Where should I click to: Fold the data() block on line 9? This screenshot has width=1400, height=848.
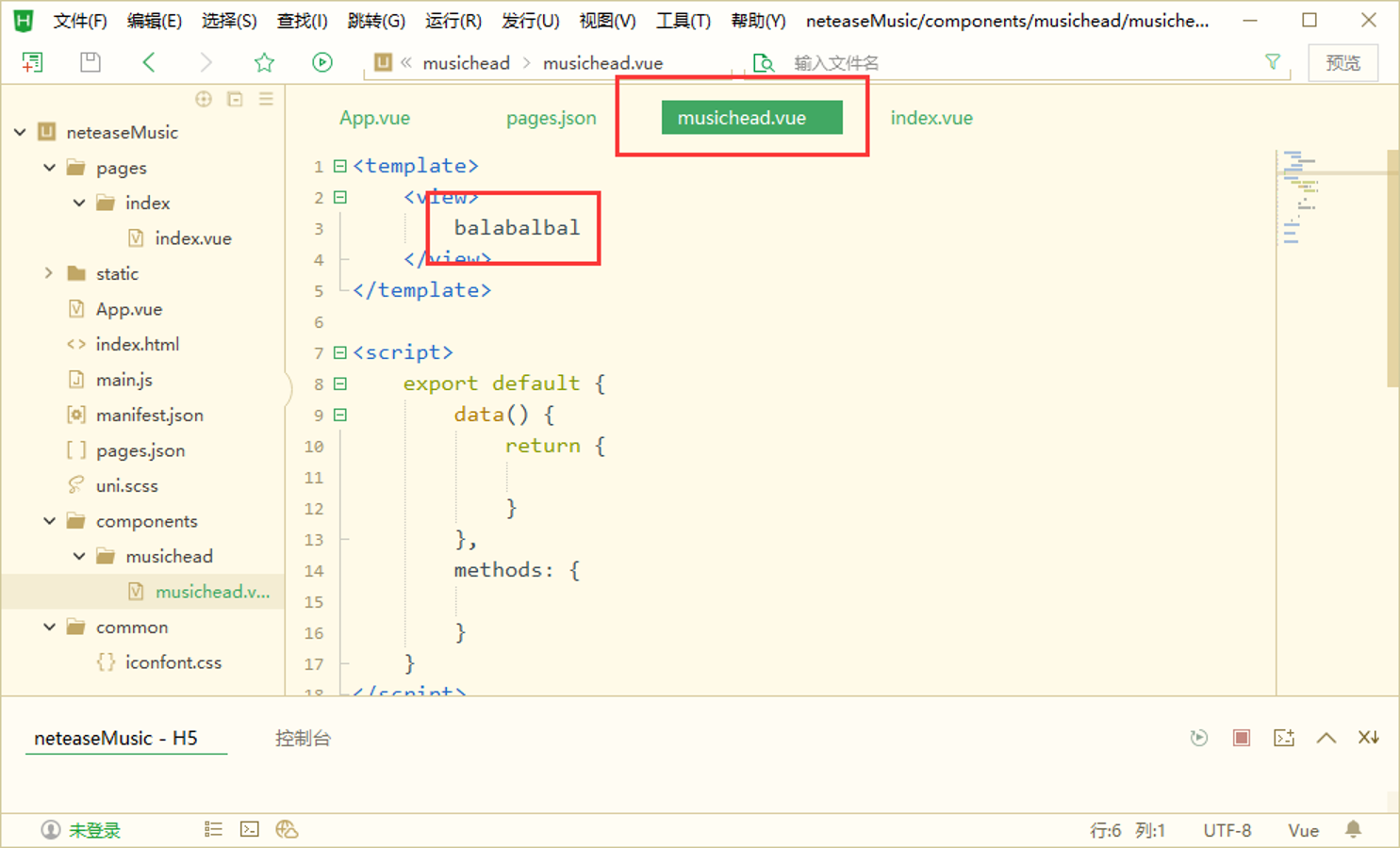click(x=340, y=415)
